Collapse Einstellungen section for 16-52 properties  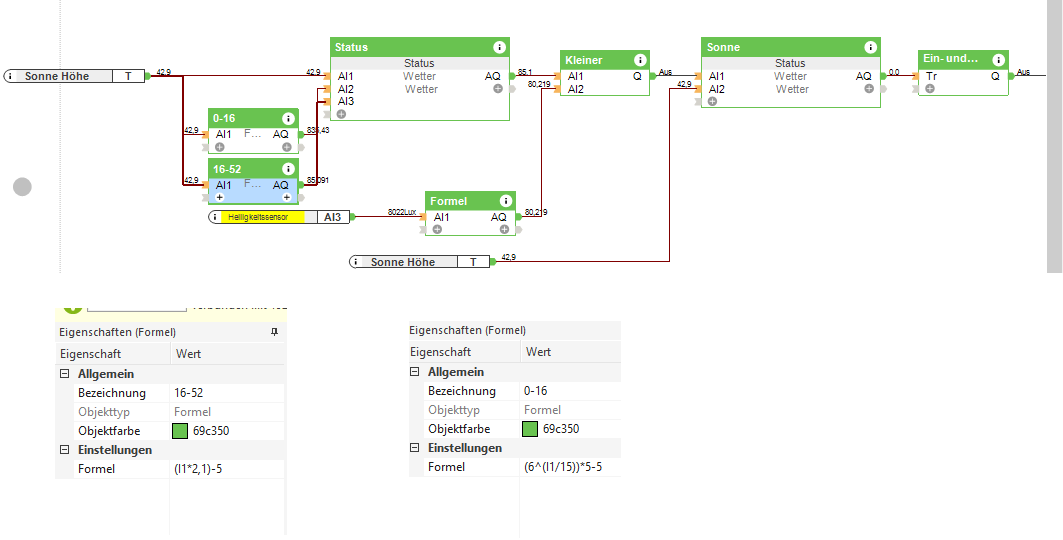(64, 450)
